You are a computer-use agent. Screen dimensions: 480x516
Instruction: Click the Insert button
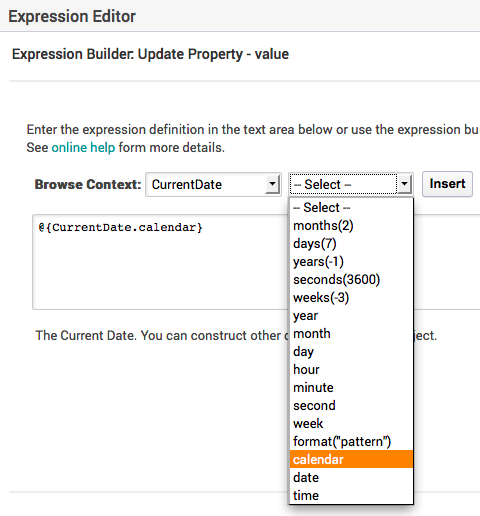[x=447, y=184]
